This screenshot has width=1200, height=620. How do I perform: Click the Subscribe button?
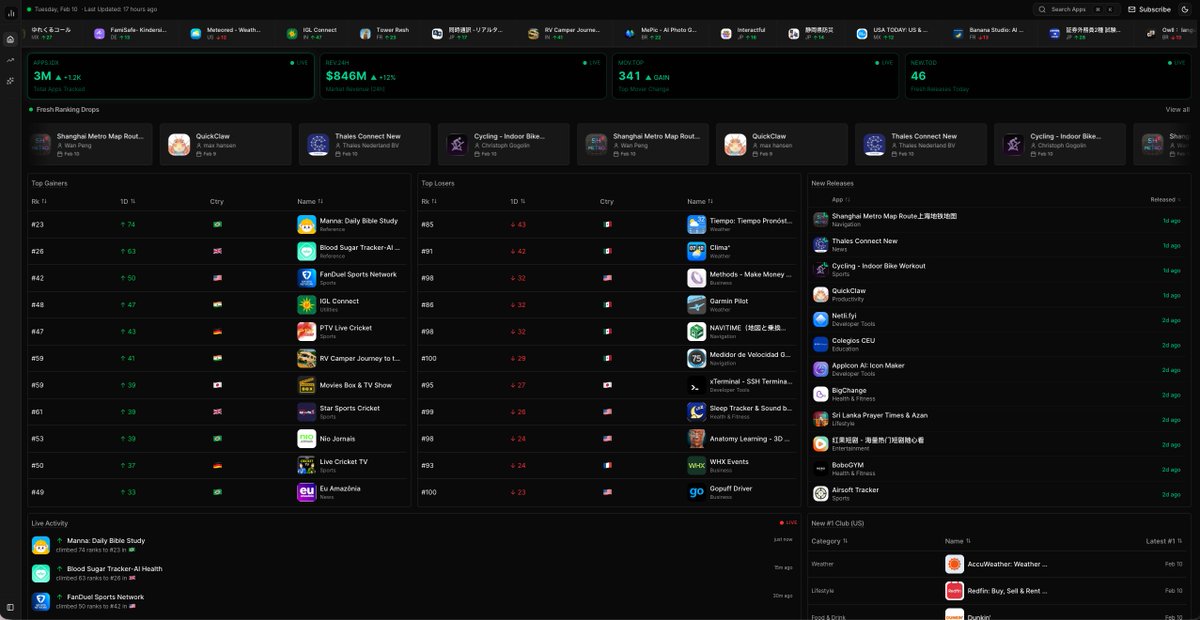1148,9
